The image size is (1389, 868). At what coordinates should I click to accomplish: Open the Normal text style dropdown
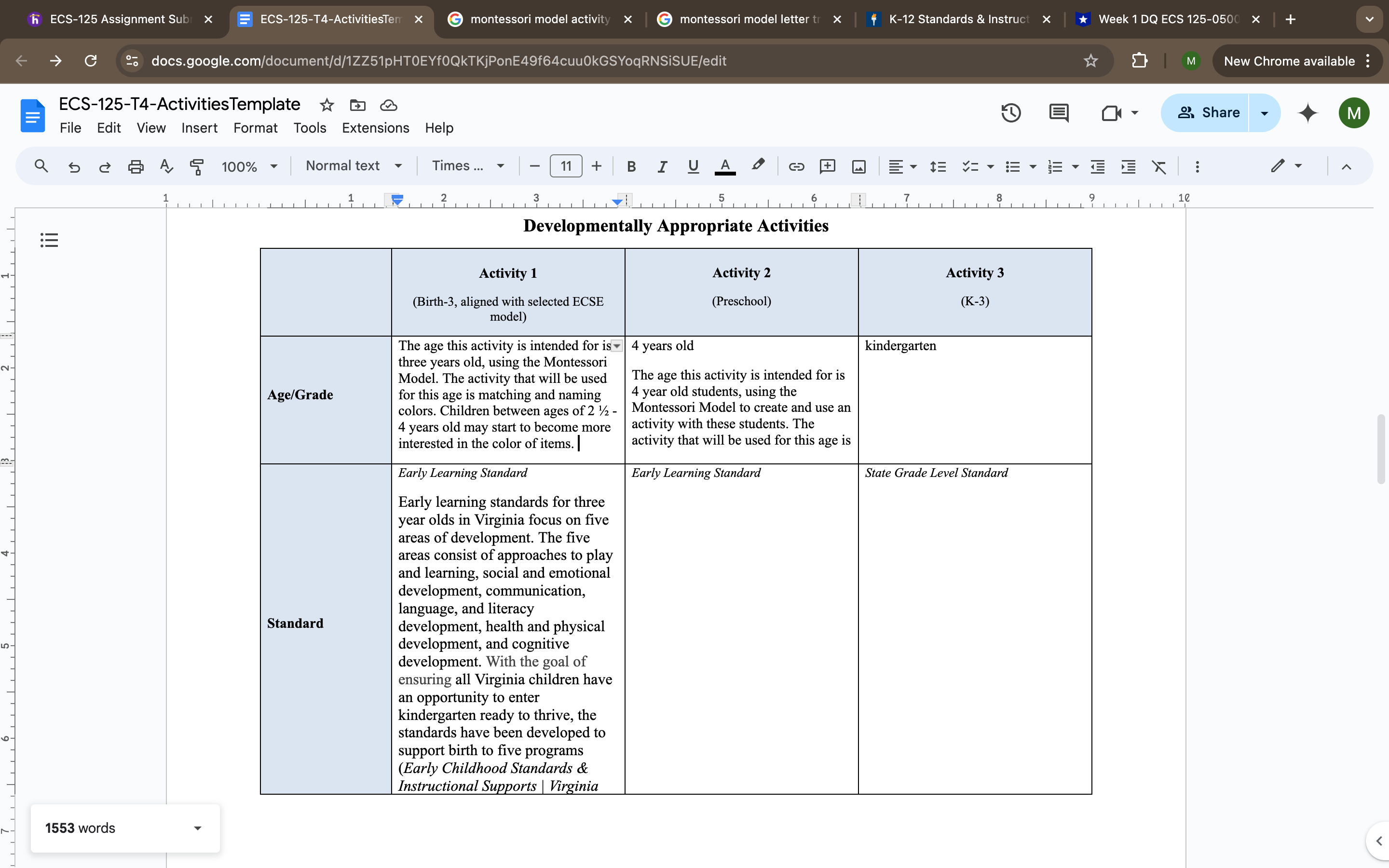click(x=354, y=166)
